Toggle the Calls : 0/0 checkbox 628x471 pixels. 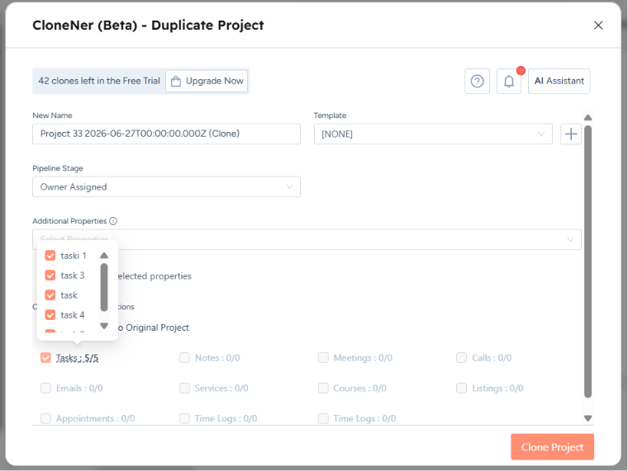tap(461, 358)
